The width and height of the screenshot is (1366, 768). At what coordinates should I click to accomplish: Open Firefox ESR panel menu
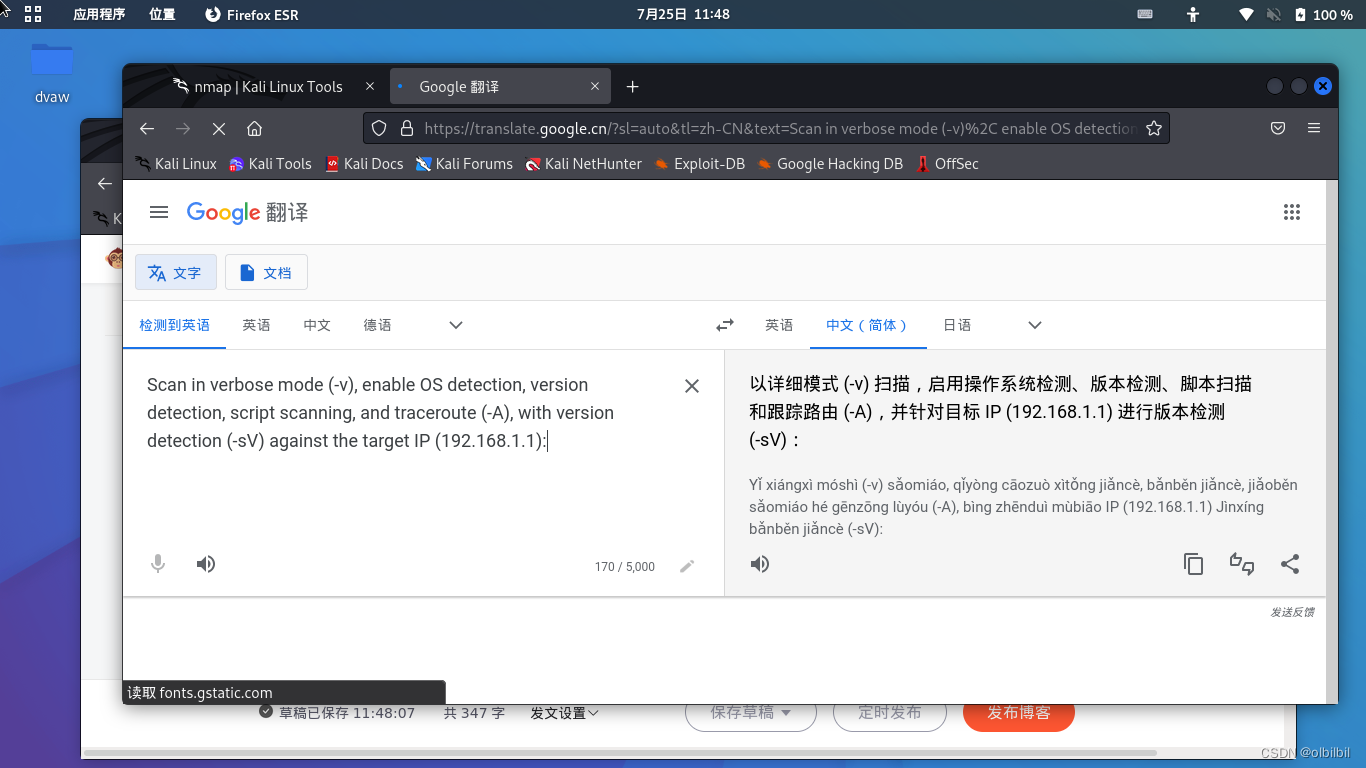point(251,14)
